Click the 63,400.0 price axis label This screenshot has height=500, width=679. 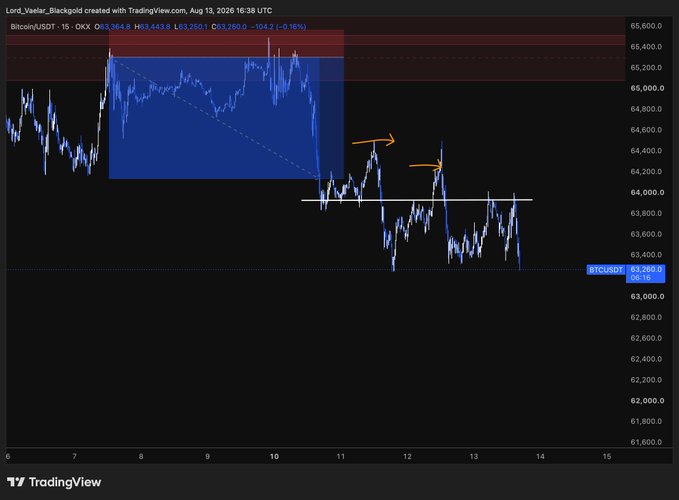pyautogui.click(x=646, y=255)
